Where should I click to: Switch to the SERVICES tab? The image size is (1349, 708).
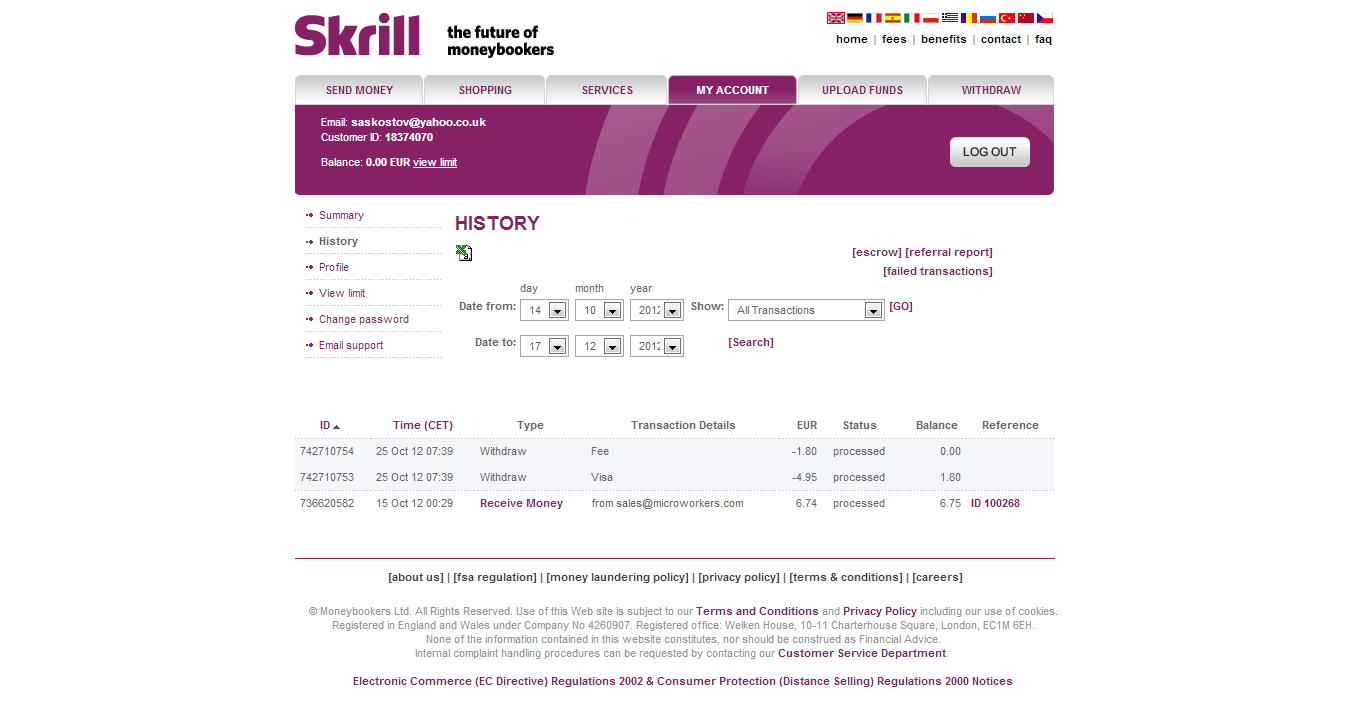(x=607, y=90)
